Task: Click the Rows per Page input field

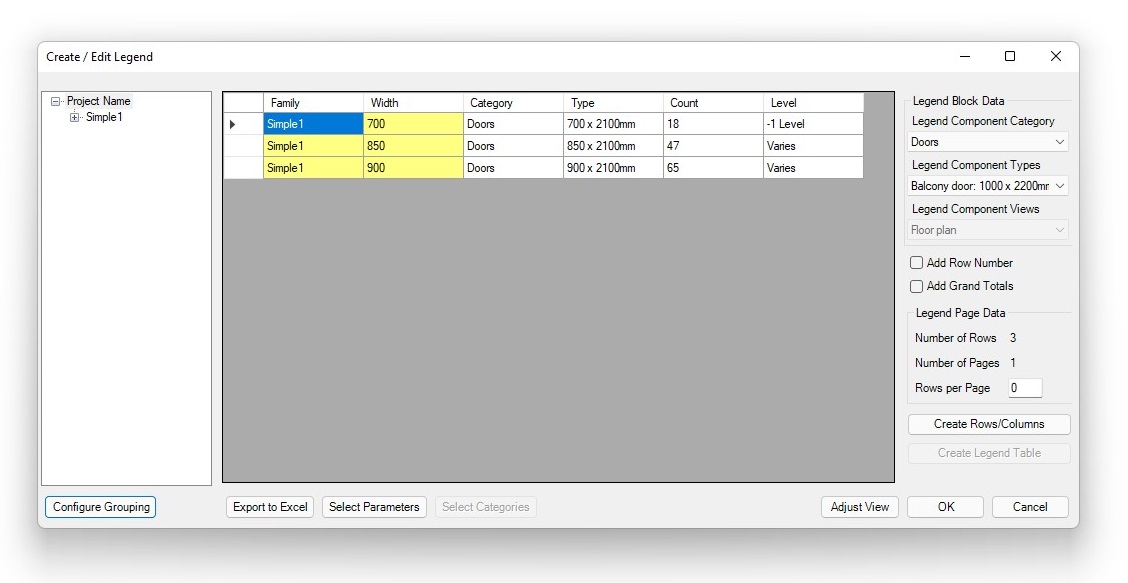Action: 1024,388
